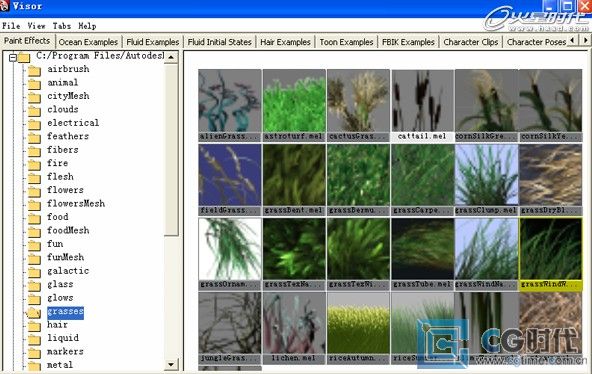Select the grassTube.mel brush preset
The image size is (592, 374).
pos(422,254)
